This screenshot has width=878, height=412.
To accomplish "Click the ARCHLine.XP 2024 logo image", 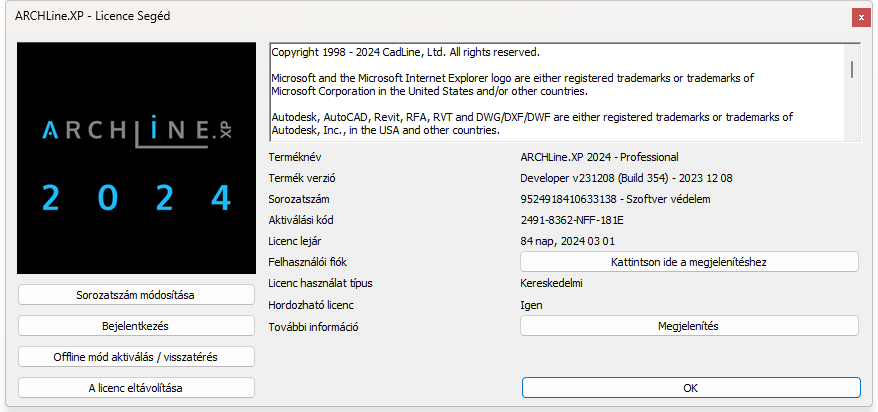I will pyautogui.click(x=136, y=158).
